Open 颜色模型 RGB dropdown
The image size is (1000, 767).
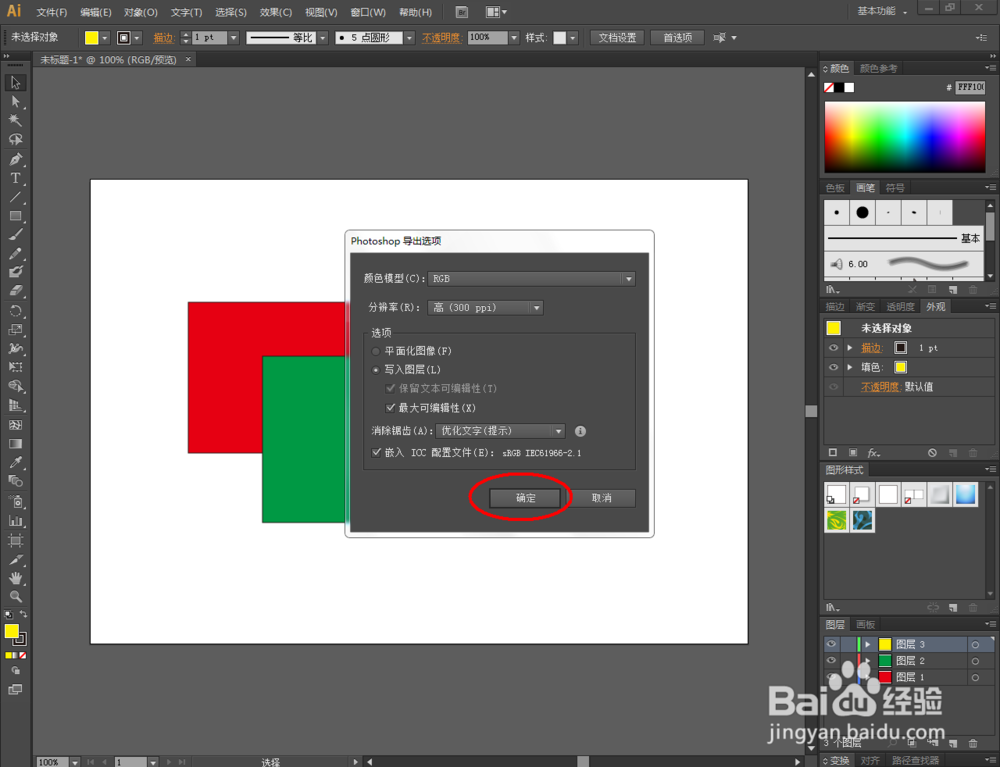click(x=531, y=279)
